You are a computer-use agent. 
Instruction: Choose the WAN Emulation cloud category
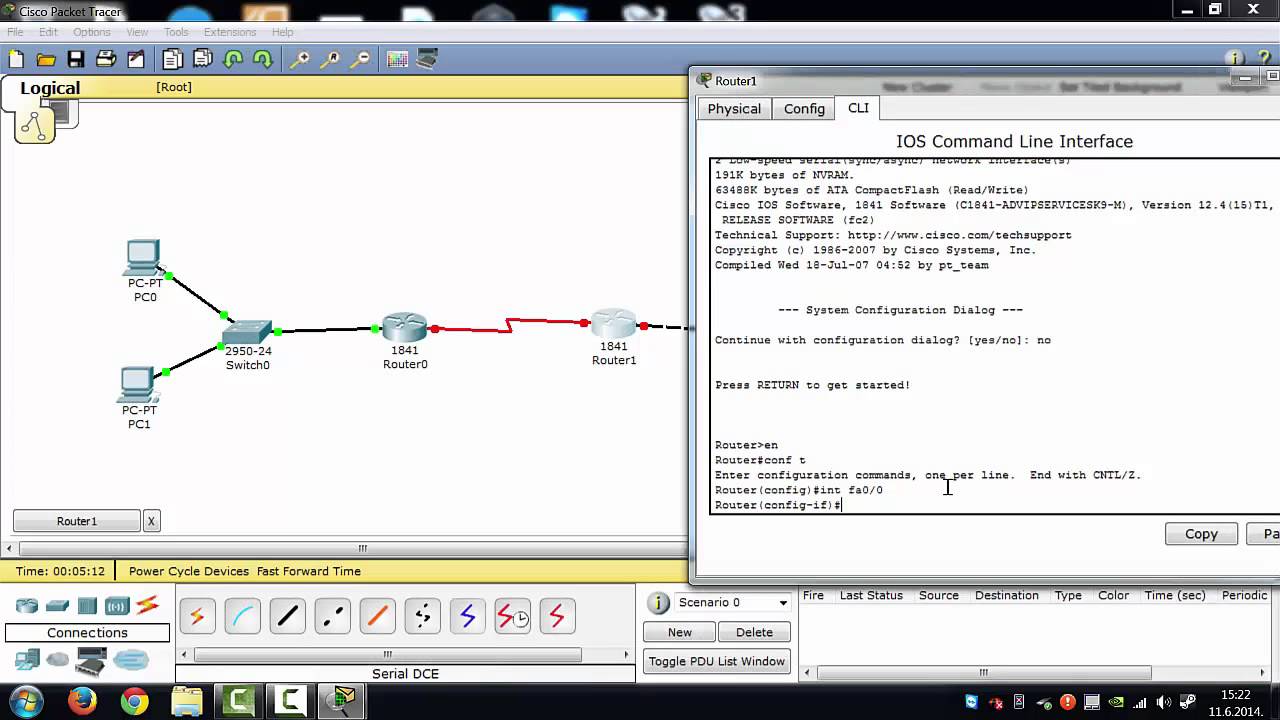pyautogui.click(x=58, y=660)
